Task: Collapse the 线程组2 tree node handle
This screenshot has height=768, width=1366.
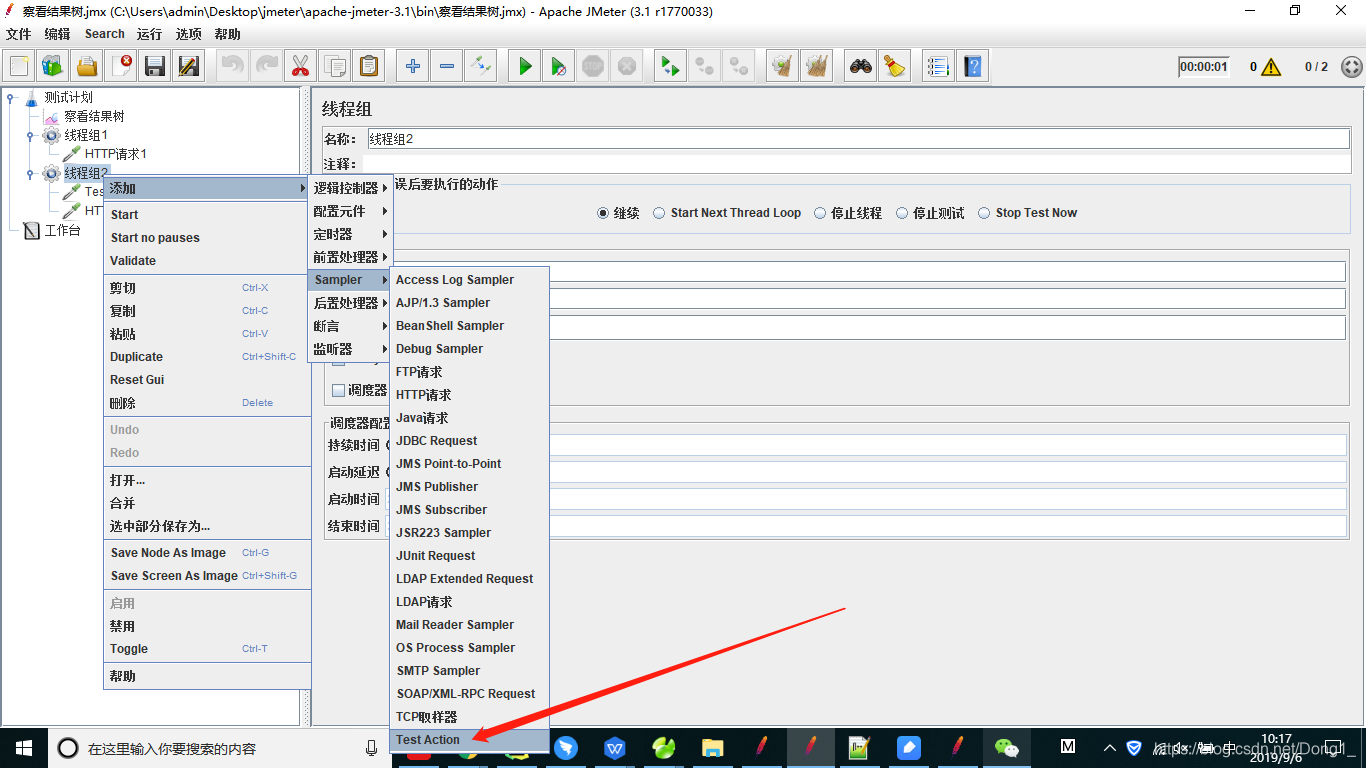Action: pos(31,174)
